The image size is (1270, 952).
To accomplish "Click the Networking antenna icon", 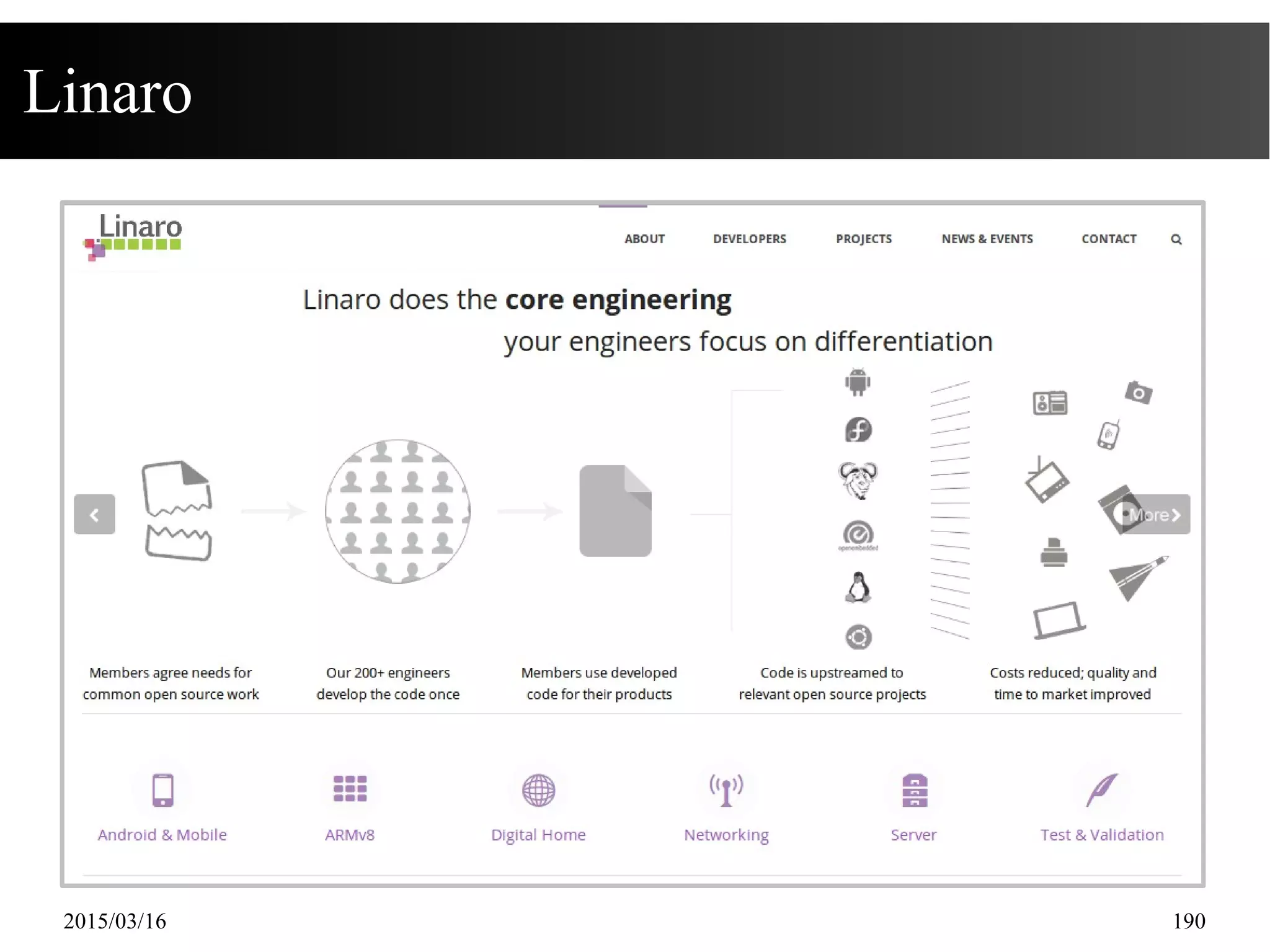I will [726, 790].
